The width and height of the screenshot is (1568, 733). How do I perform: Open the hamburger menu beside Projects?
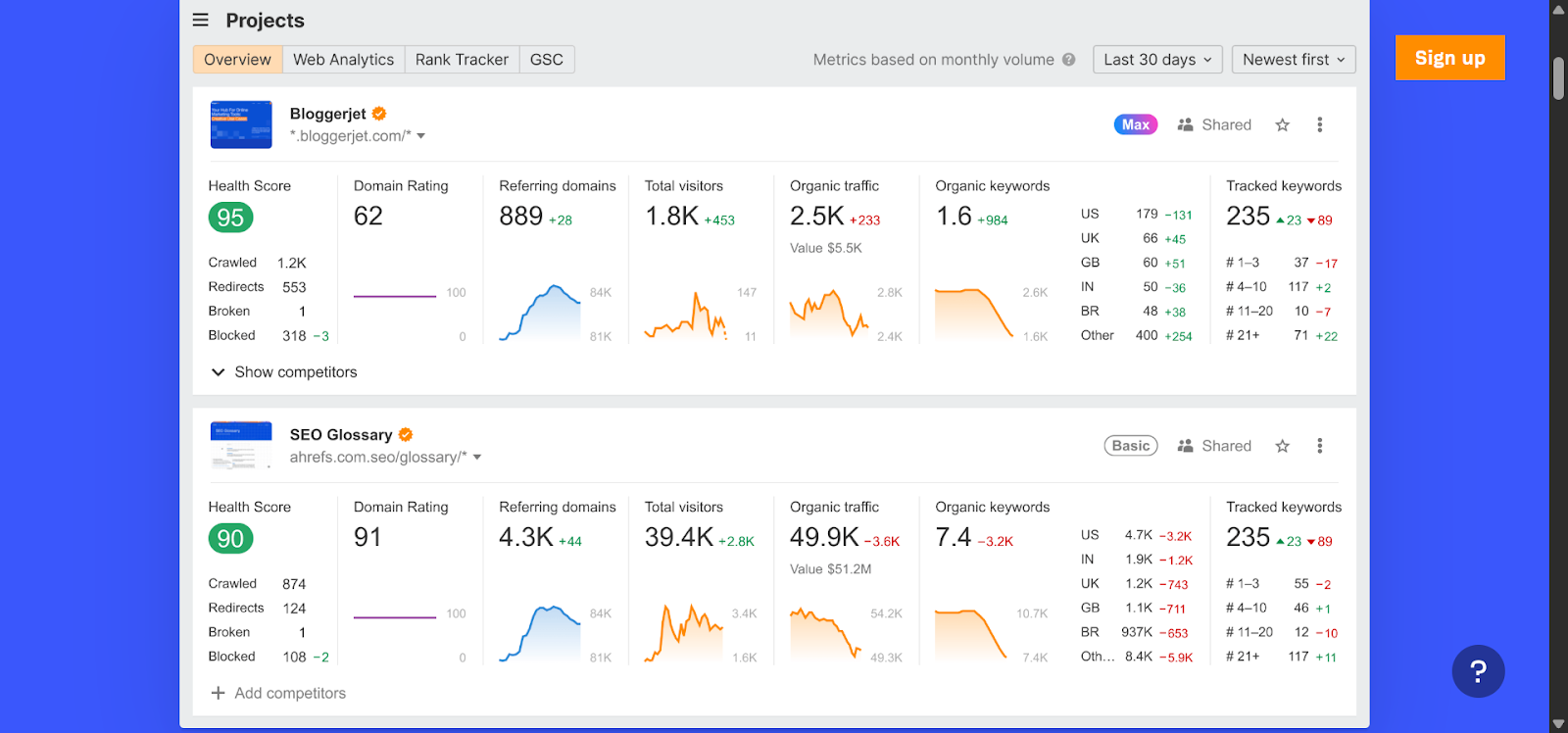pyautogui.click(x=201, y=21)
